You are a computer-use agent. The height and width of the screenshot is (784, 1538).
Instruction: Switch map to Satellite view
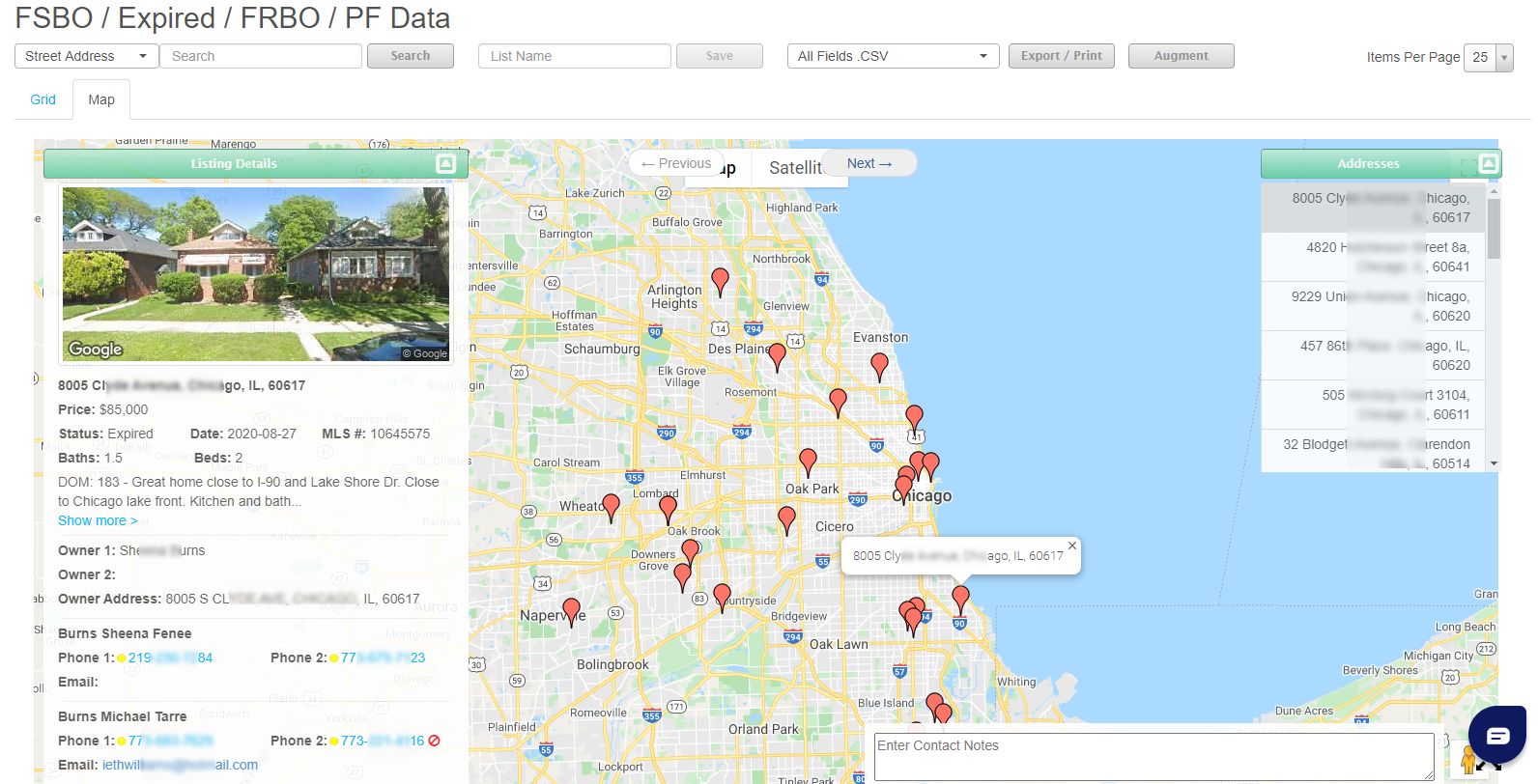click(794, 168)
